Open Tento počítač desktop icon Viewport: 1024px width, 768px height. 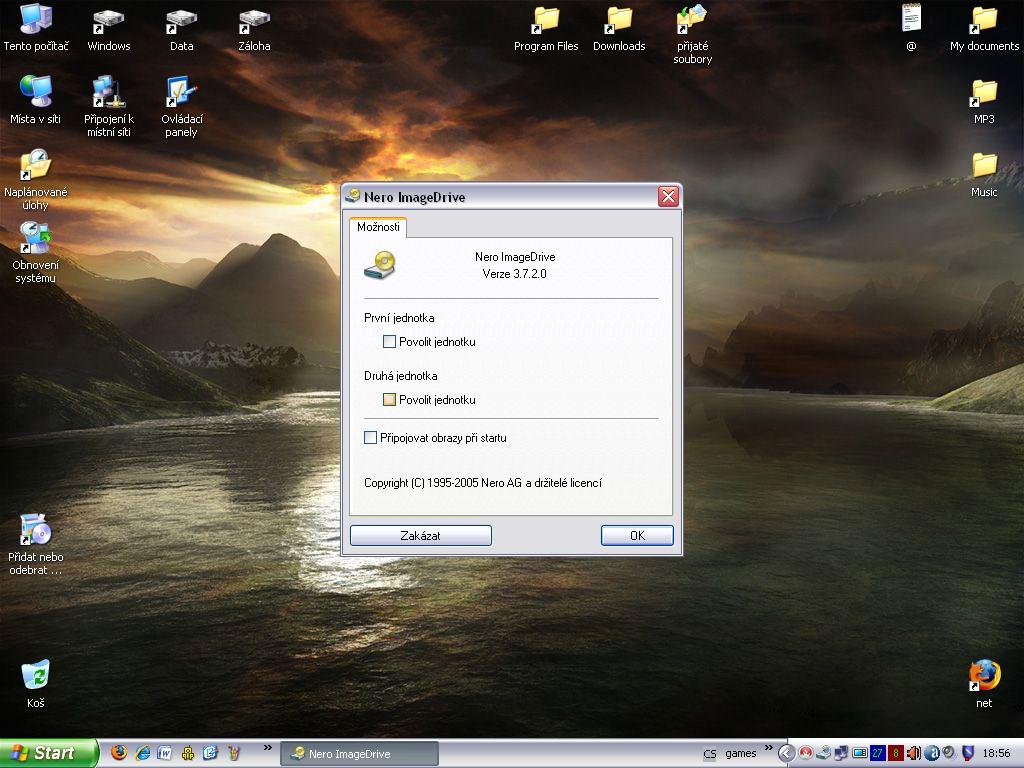tap(36, 20)
